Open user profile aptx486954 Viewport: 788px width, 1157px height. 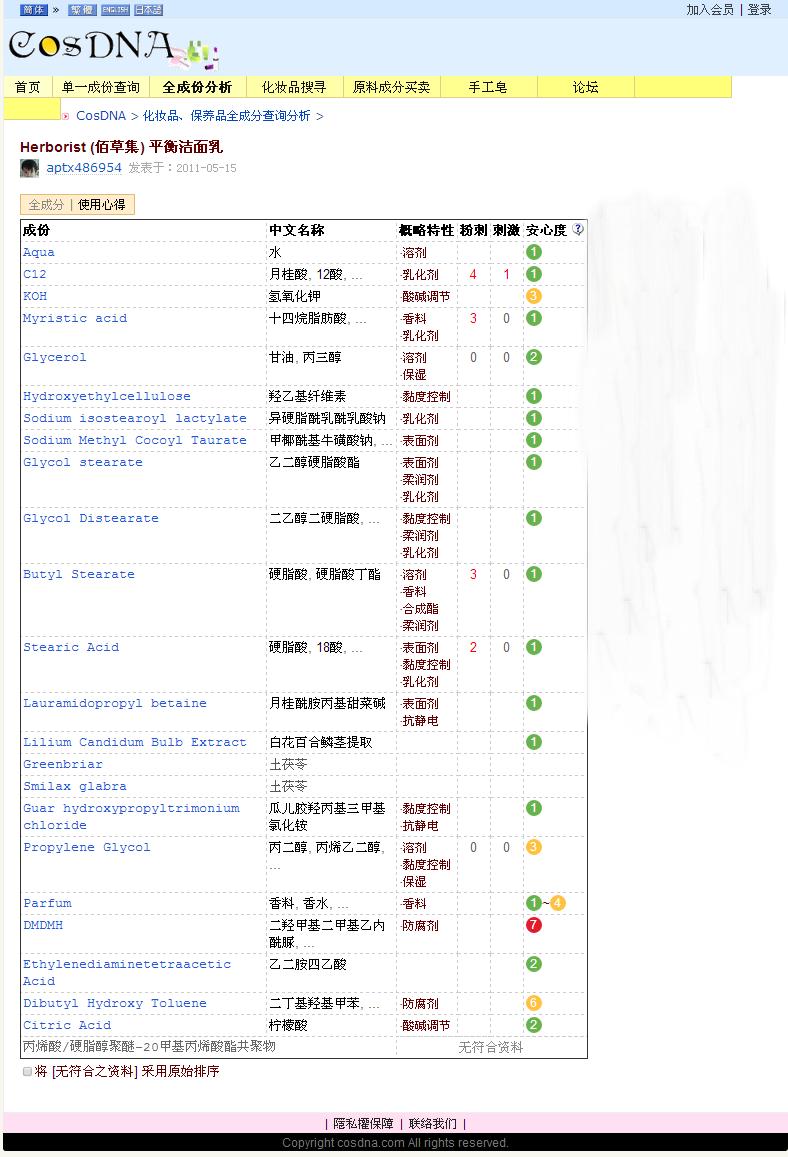(x=84, y=167)
